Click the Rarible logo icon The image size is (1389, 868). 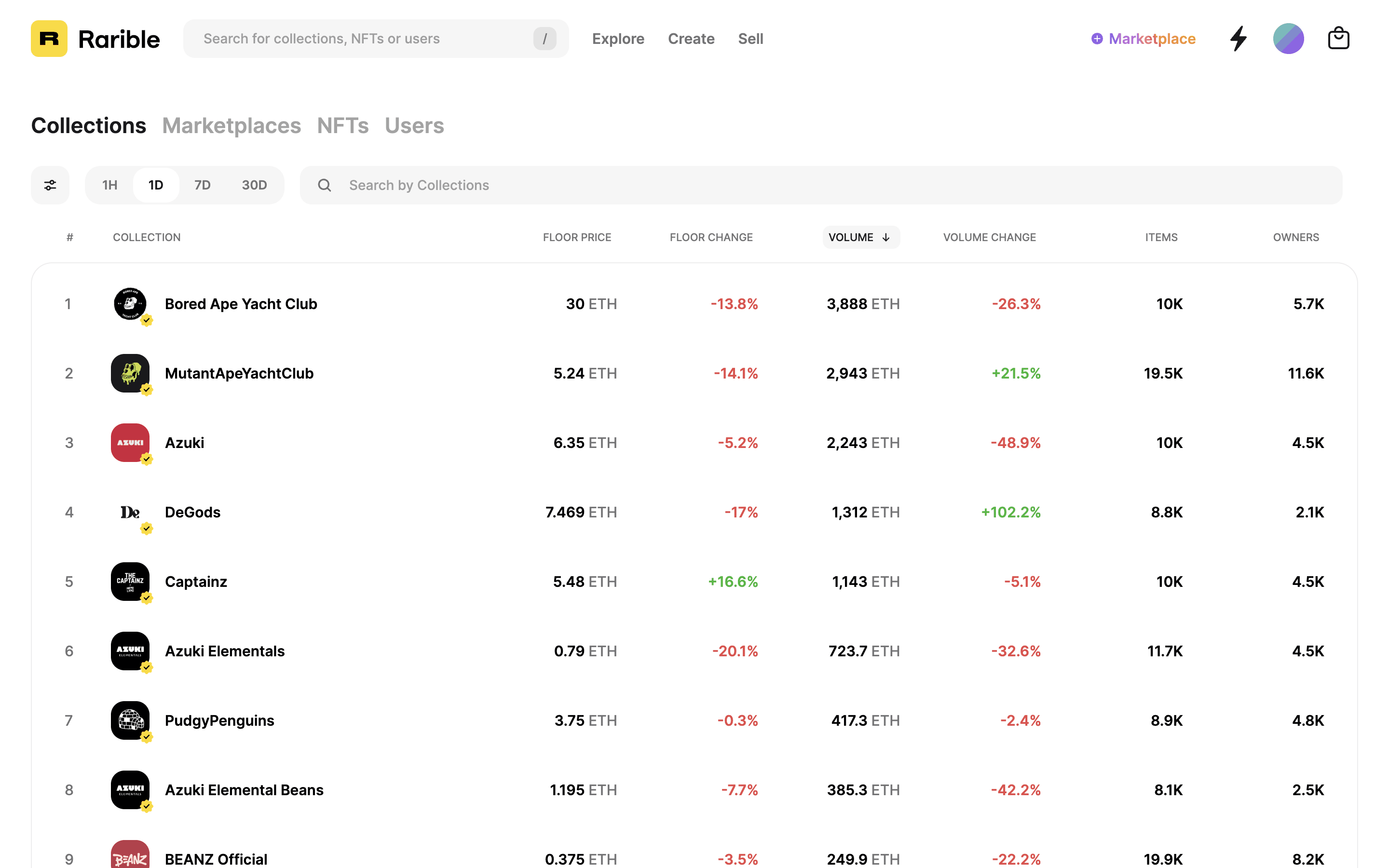point(49,39)
